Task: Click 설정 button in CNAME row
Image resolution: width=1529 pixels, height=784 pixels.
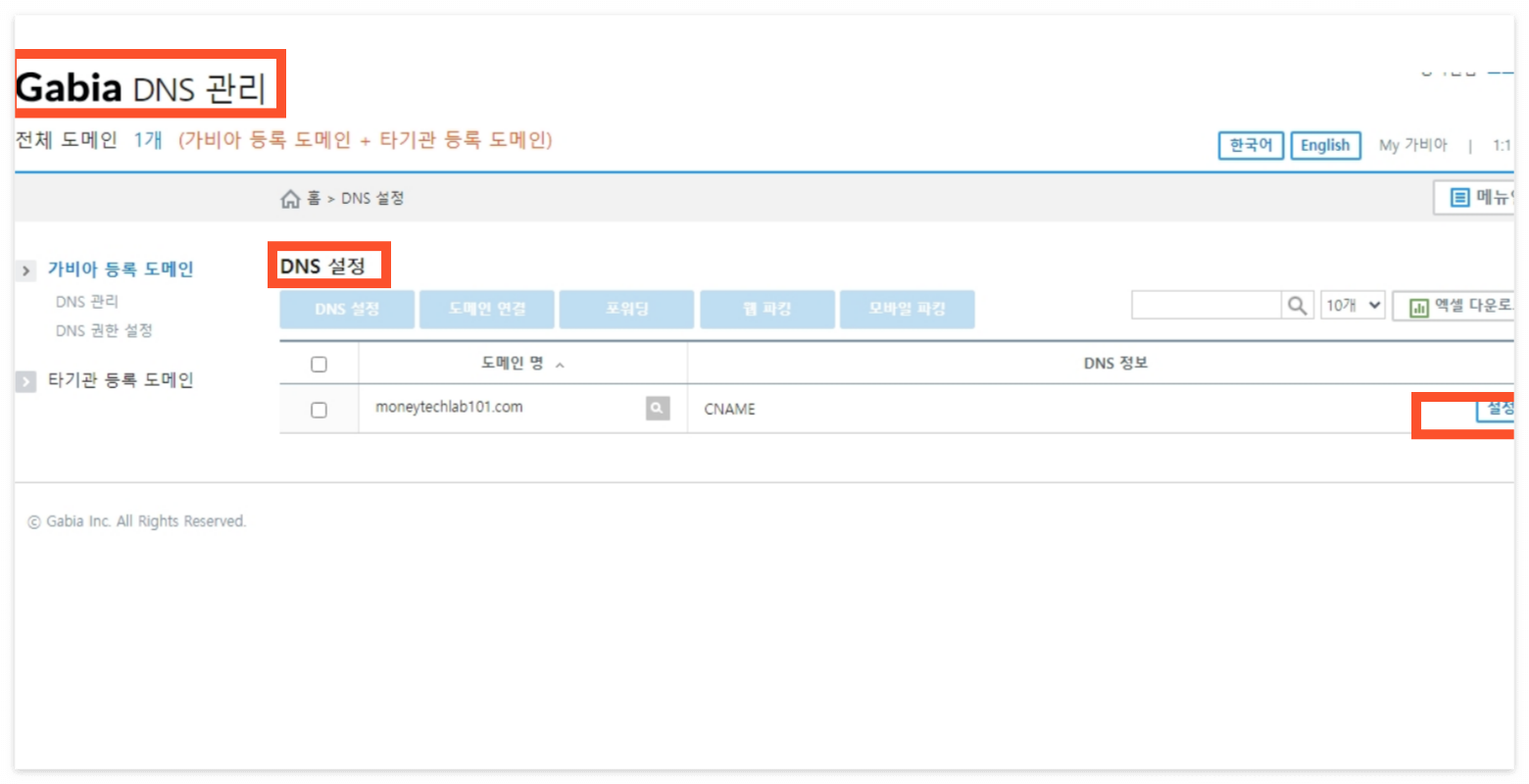Action: click(x=1496, y=409)
